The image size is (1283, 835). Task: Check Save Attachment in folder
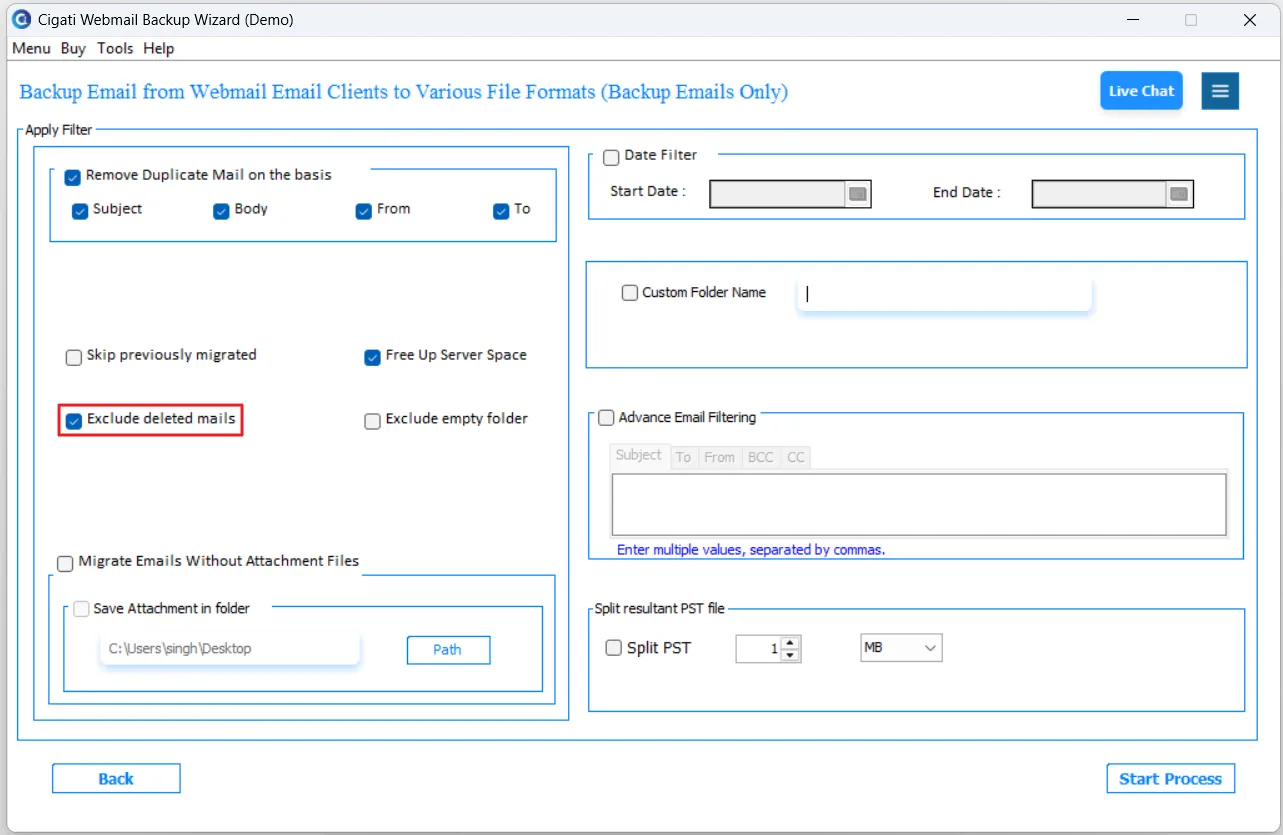81,609
